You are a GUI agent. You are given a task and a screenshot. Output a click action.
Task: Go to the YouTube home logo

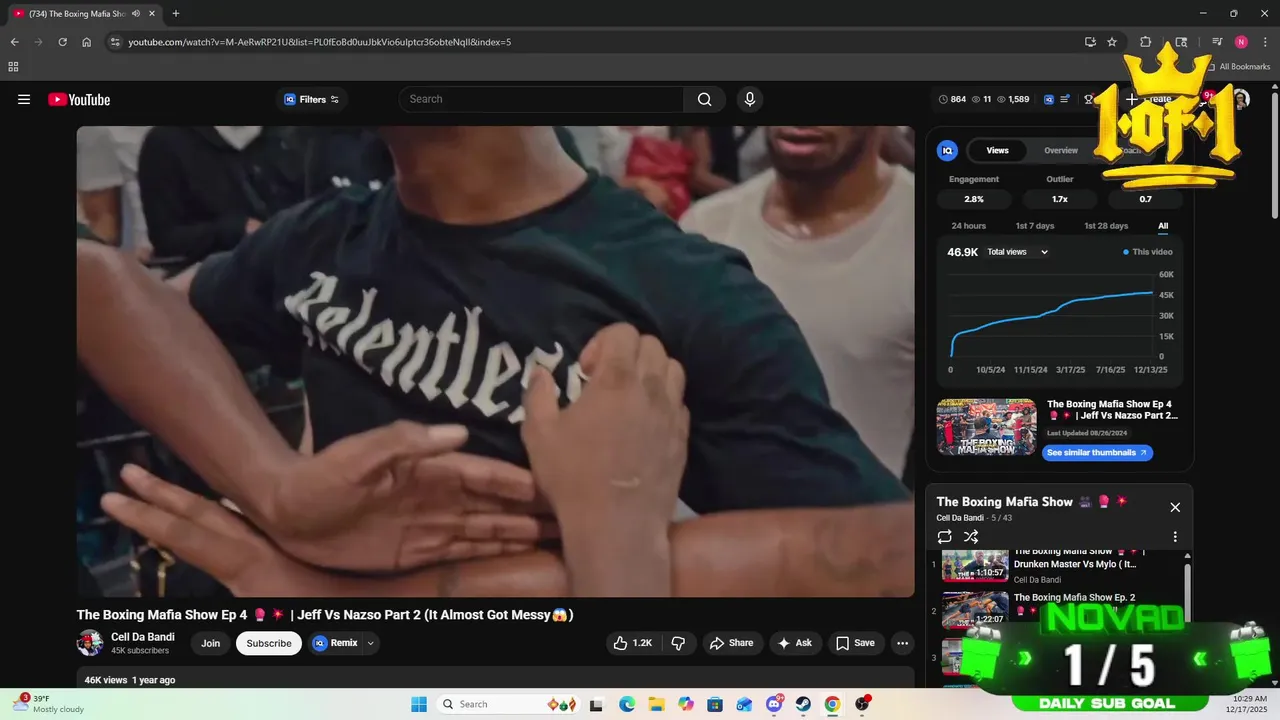click(x=79, y=99)
